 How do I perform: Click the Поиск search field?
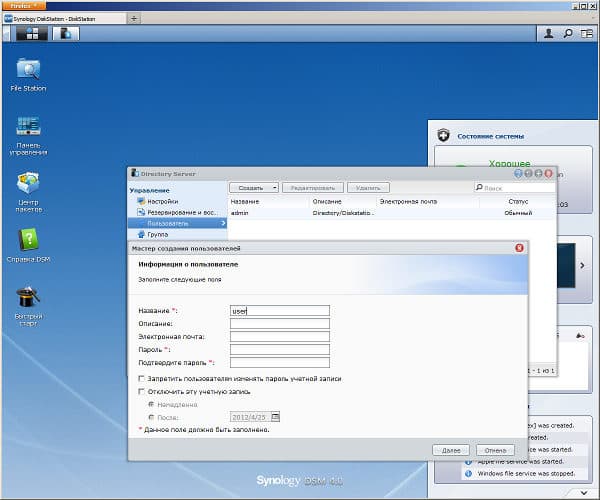[x=515, y=188]
